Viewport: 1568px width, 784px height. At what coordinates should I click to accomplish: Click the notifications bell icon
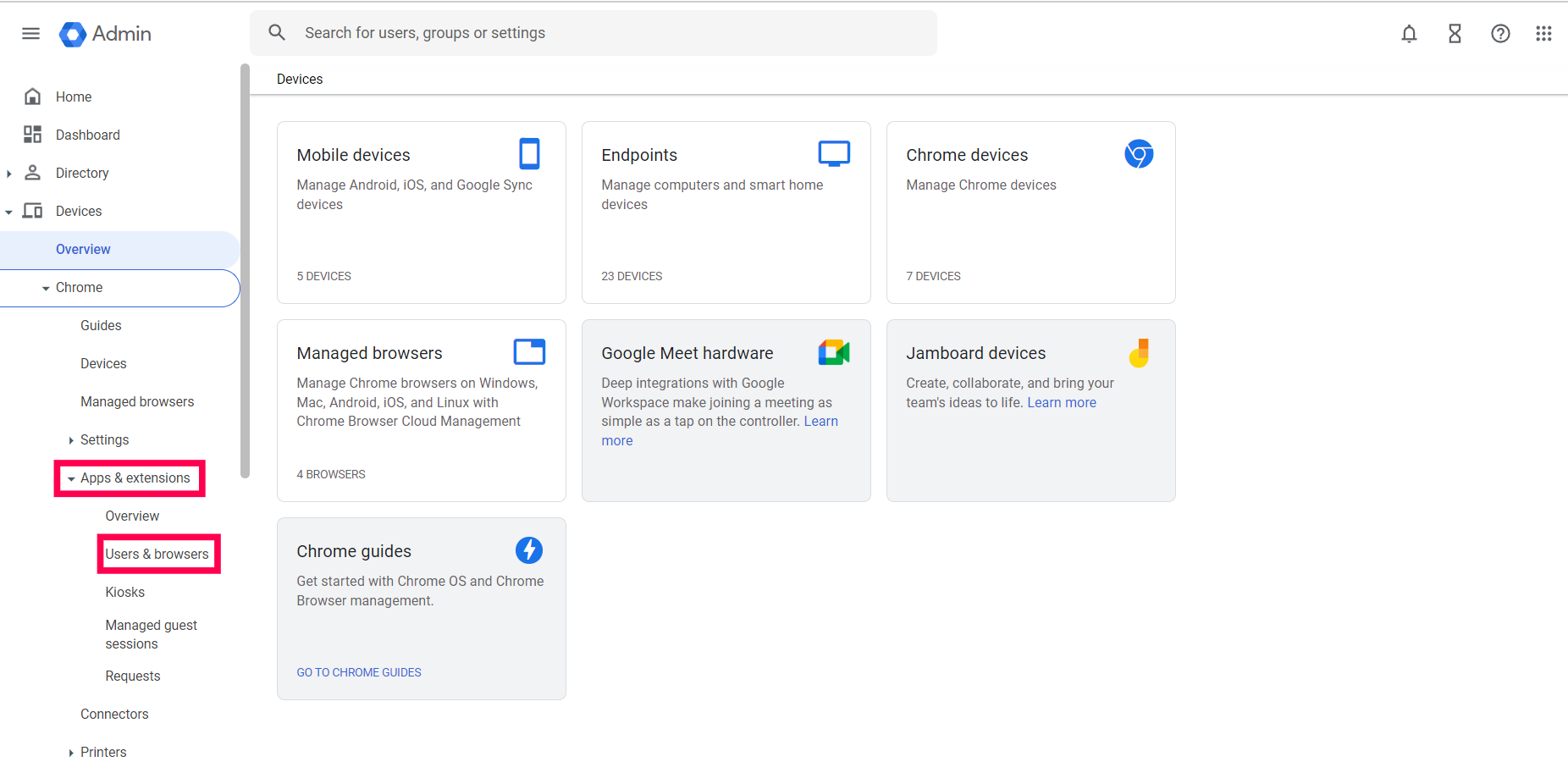(1409, 34)
